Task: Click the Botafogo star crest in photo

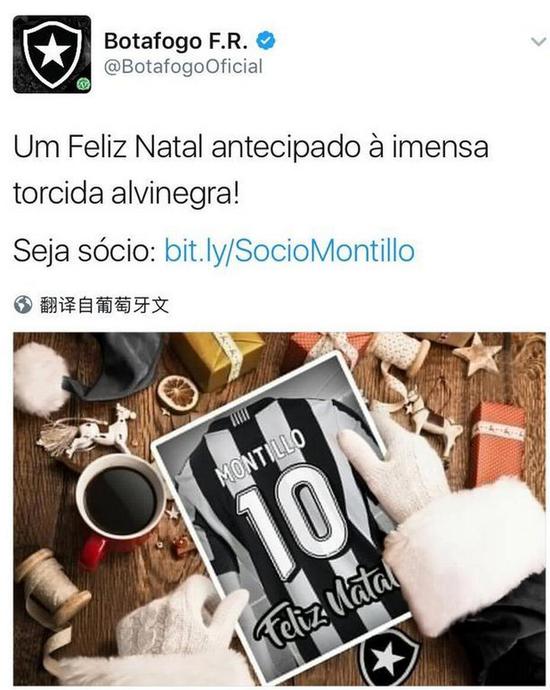Action: pyautogui.click(x=387, y=657)
